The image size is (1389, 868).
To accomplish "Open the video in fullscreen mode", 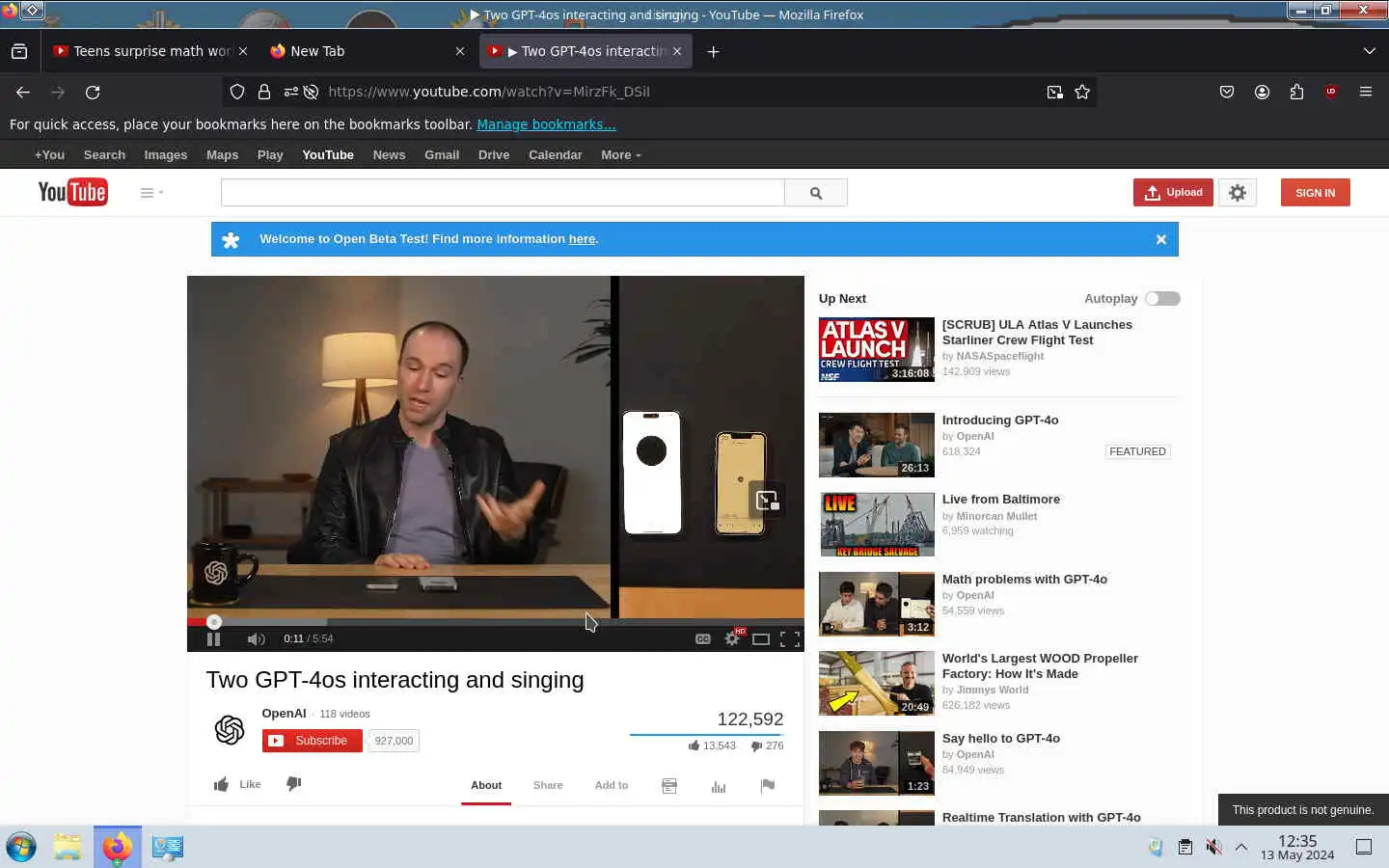I will 790,638.
